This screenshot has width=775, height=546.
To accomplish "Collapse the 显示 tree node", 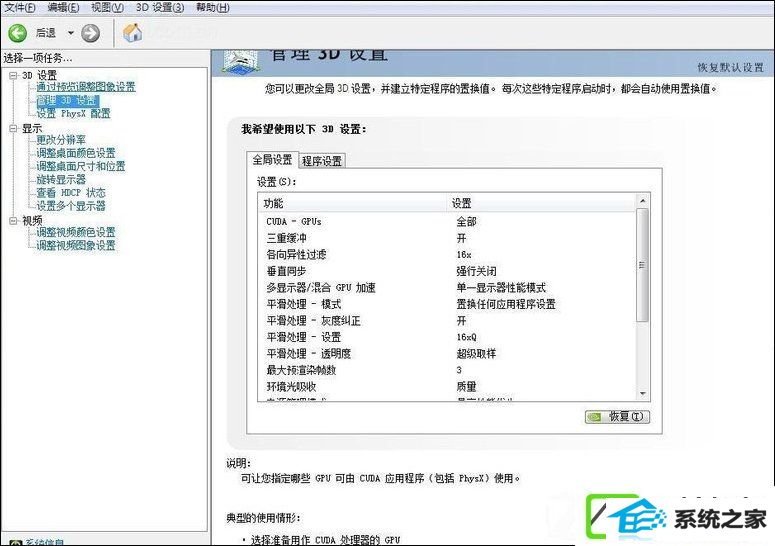I will (13, 128).
